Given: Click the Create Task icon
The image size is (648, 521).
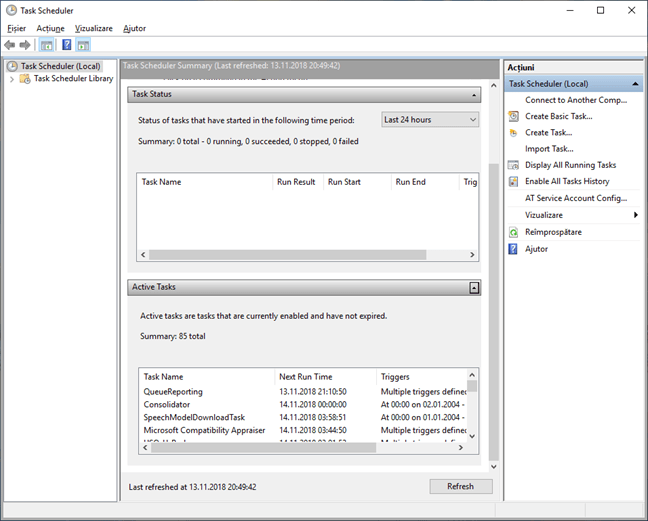Looking at the screenshot, I should [x=513, y=133].
